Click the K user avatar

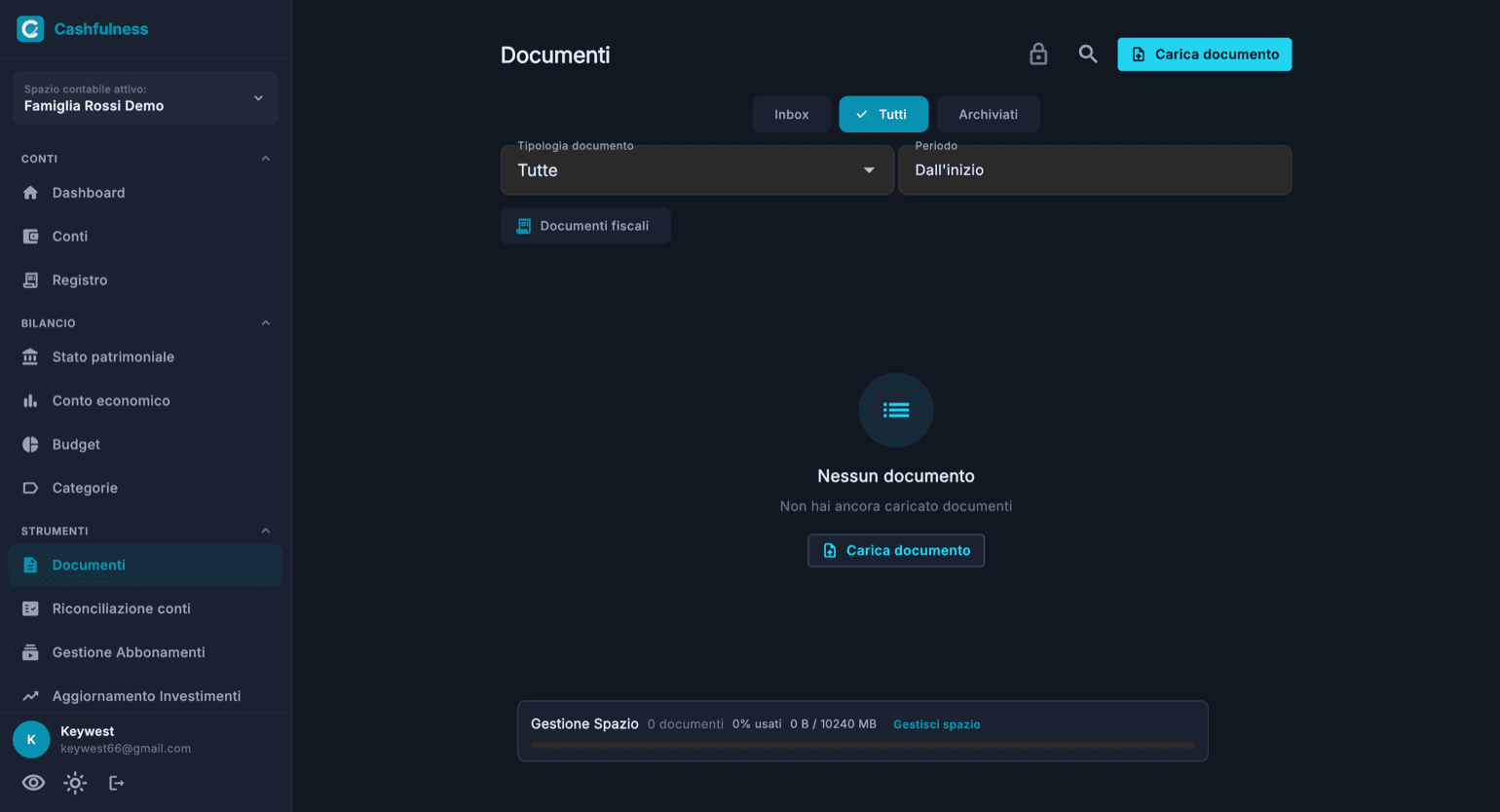point(31,740)
